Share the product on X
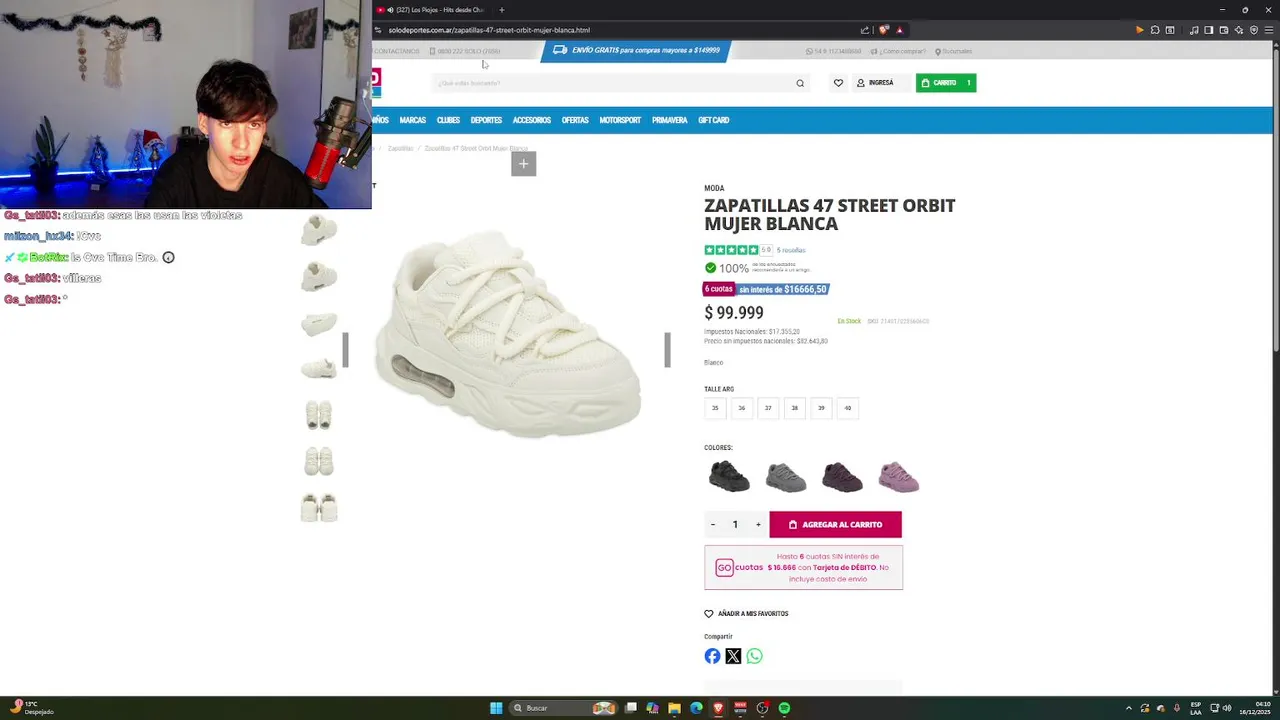The height and width of the screenshot is (720, 1280). tap(733, 656)
